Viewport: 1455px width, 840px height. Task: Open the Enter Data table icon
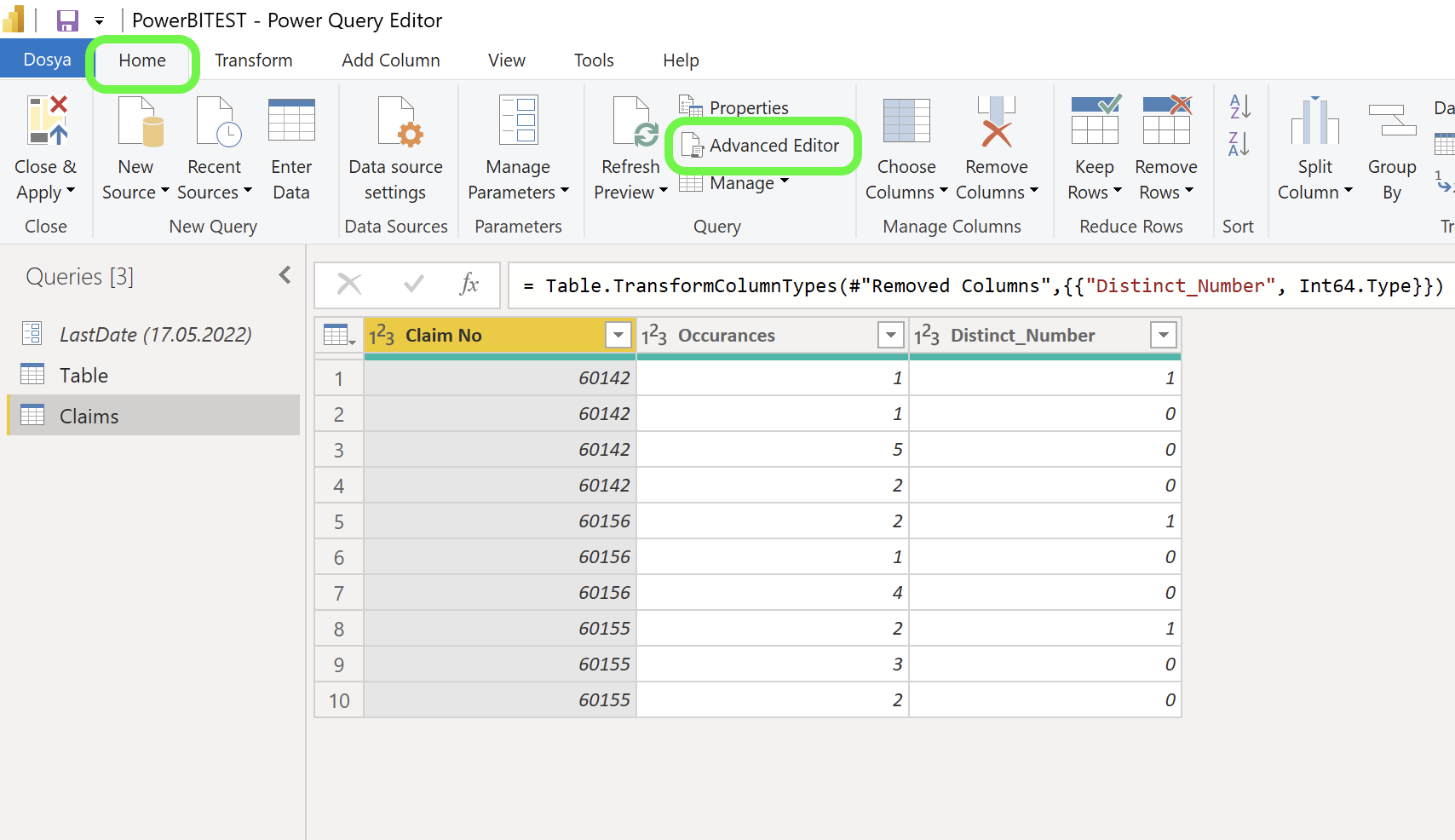(x=291, y=120)
